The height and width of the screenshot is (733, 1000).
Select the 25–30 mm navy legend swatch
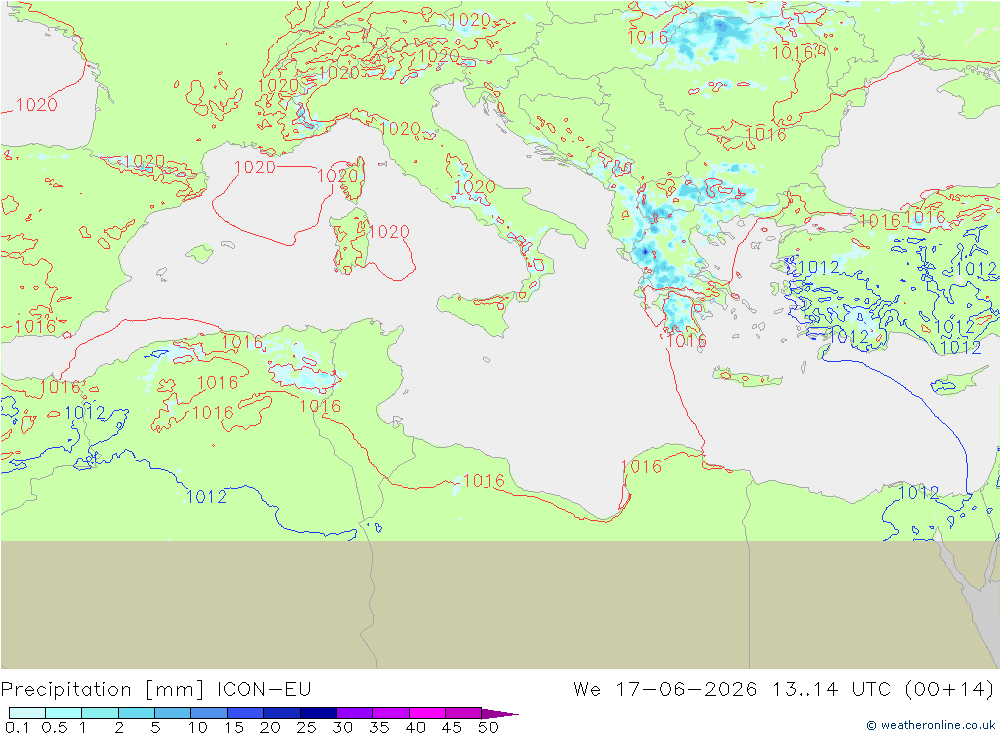click(318, 713)
